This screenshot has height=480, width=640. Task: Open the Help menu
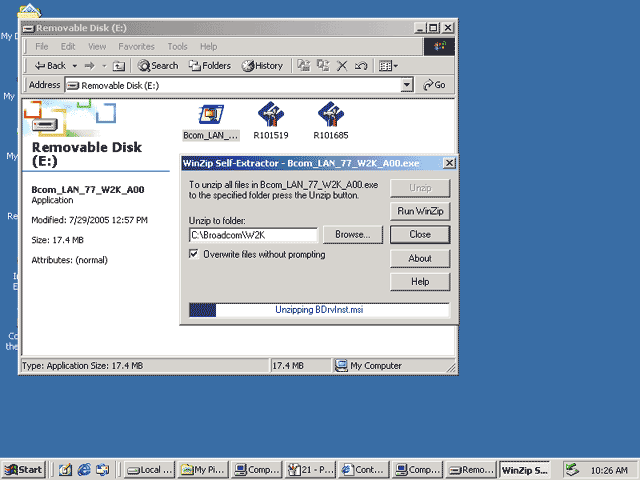[209, 47]
